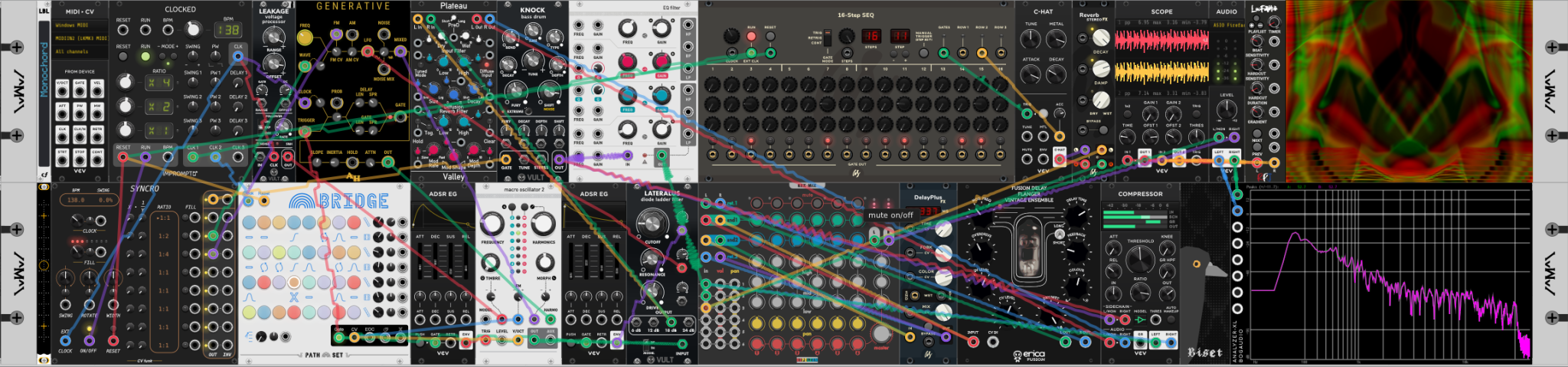This screenshot has width=1568, height=367.
Task: Click the CLK 3 output jack on Clocked
Action: coord(238,157)
